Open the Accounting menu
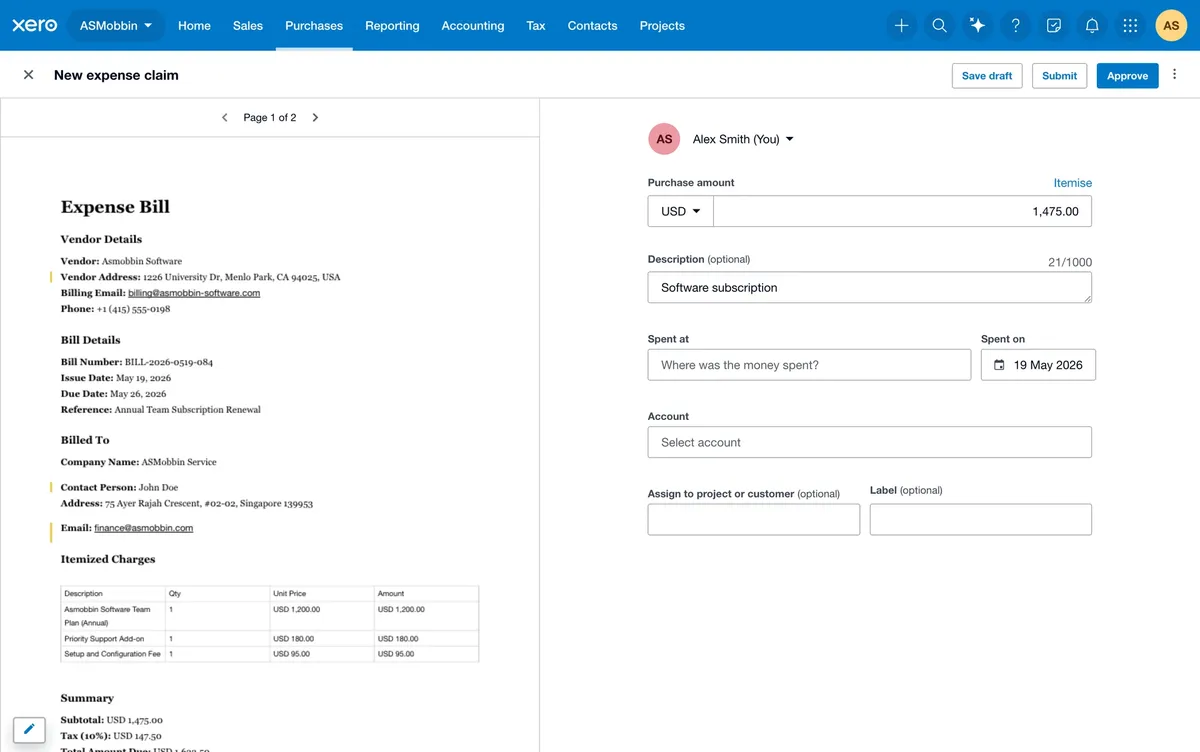 473,25
